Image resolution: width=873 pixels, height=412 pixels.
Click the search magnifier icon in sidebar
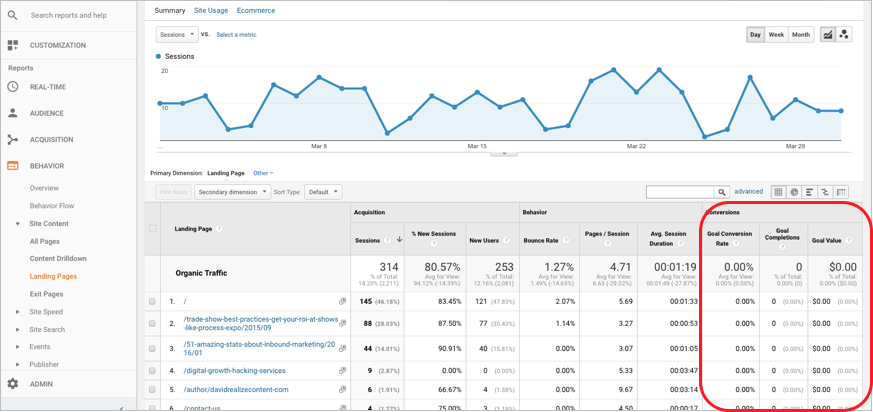[x=13, y=15]
